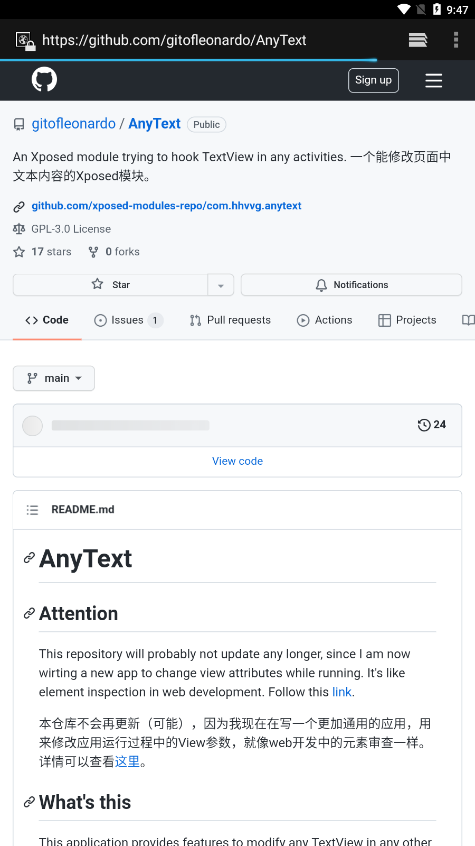
Task: Open the GitHub logo home link
Action: pyautogui.click(x=44, y=80)
